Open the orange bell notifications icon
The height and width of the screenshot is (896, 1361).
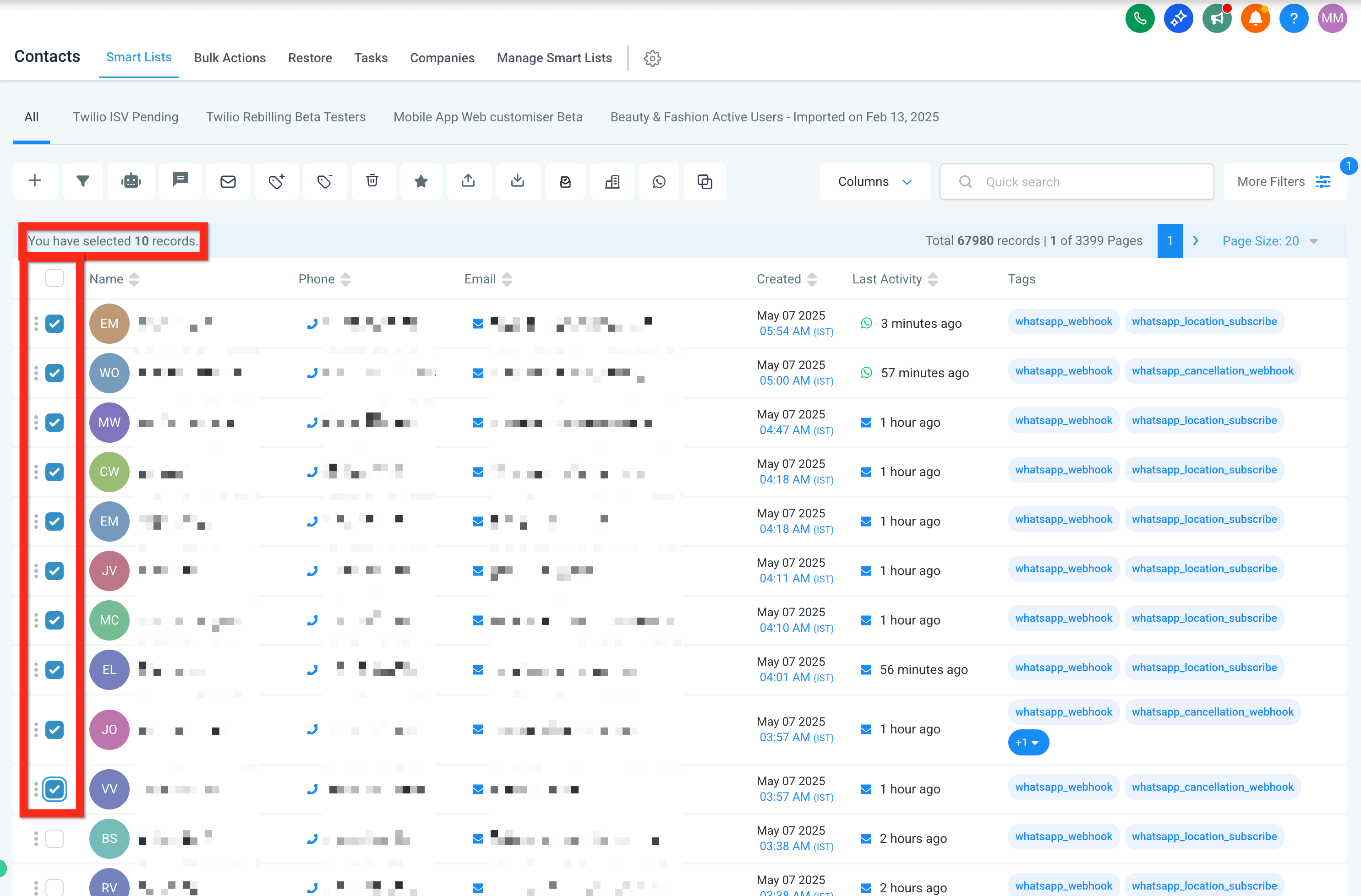pyautogui.click(x=1255, y=19)
